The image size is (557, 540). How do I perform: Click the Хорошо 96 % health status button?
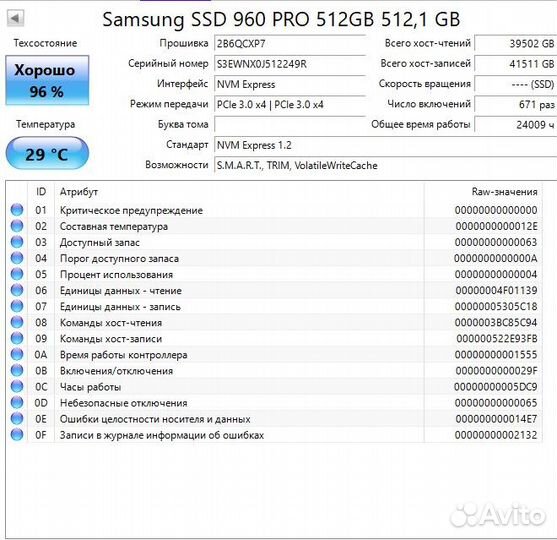[x=47, y=80]
